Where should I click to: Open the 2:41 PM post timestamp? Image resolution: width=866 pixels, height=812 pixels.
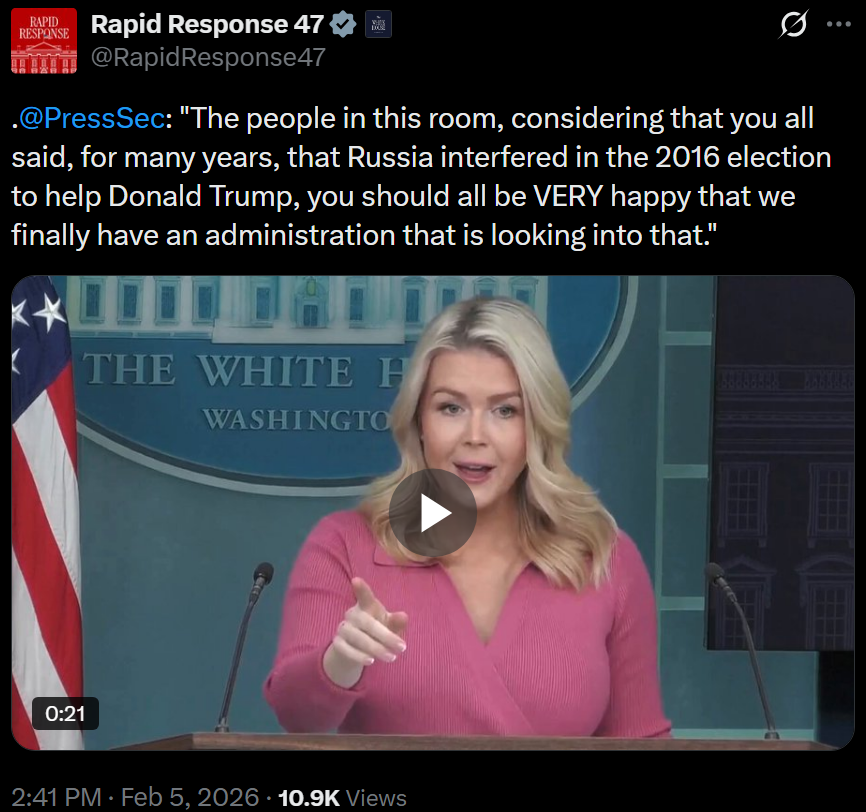[x=56, y=797]
